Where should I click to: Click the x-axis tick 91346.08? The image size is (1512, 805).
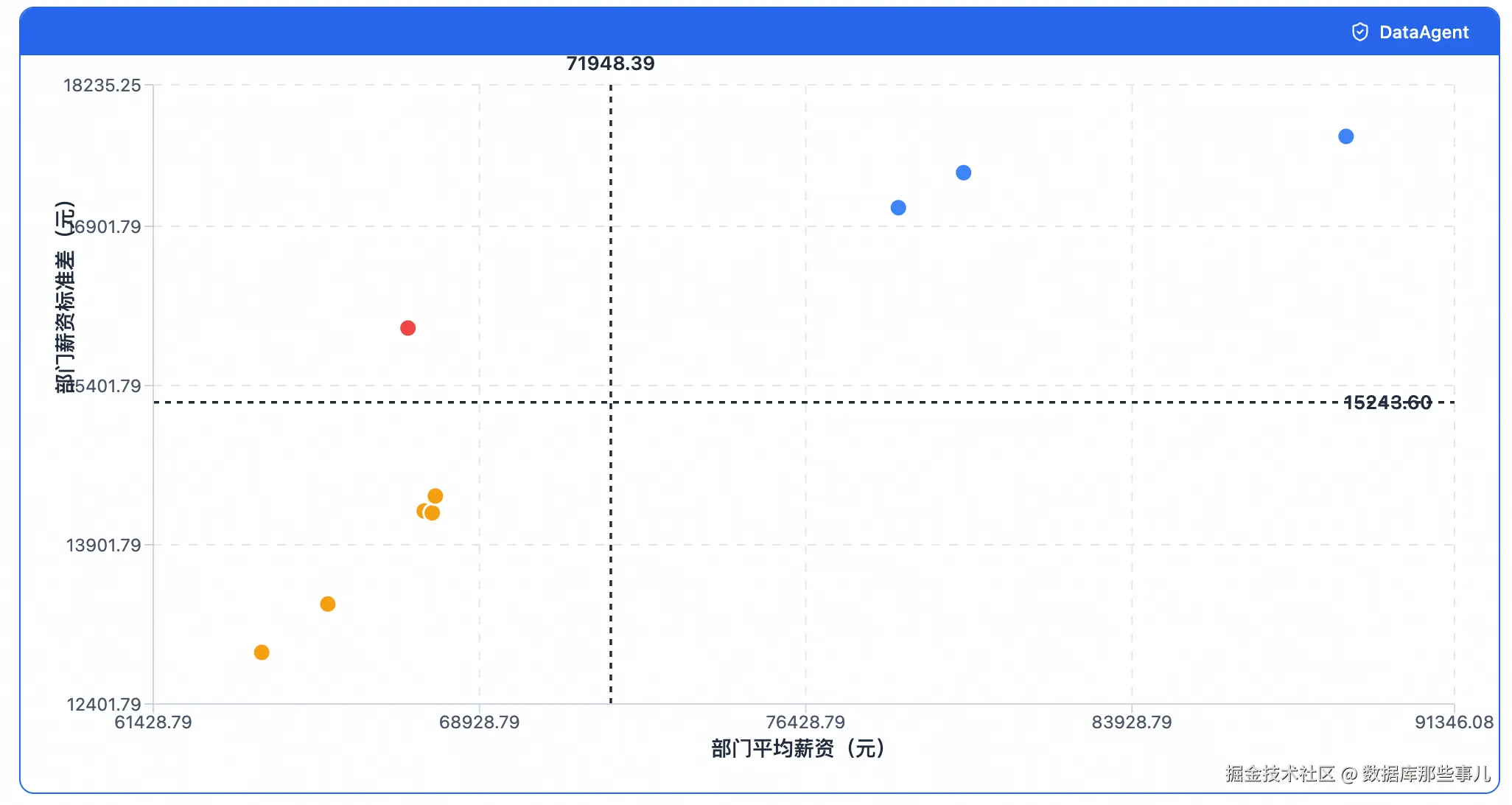tap(1453, 722)
